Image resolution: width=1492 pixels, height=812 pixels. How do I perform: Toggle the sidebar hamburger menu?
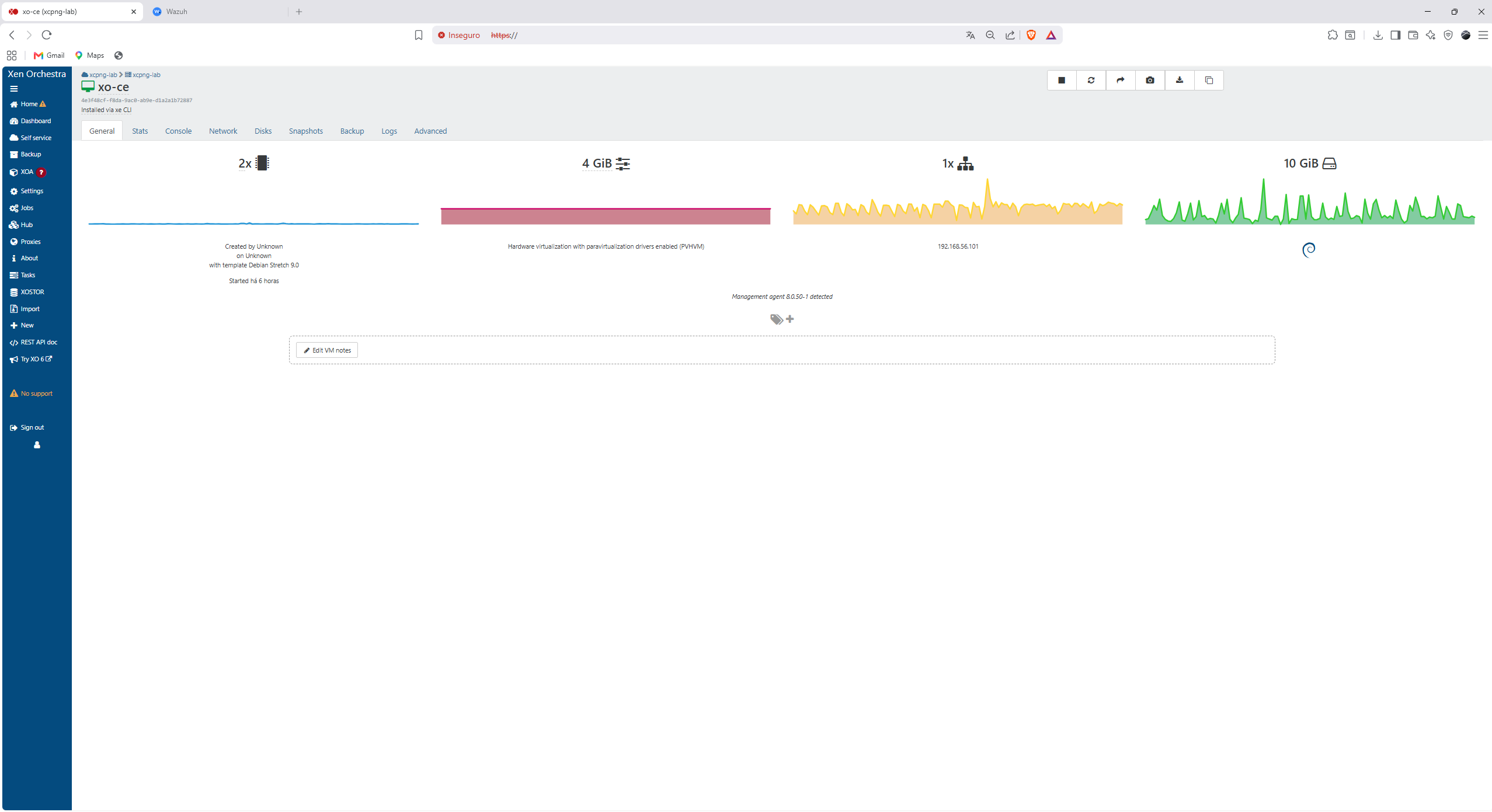pyautogui.click(x=14, y=89)
